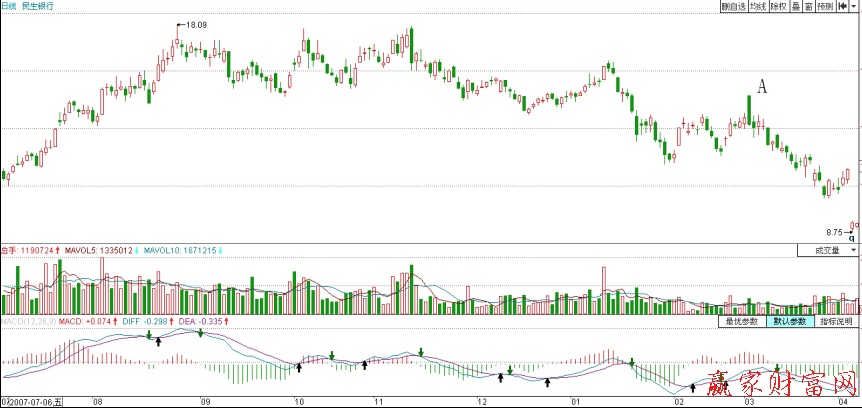Click the 8.75 low price marker
The height and width of the screenshot is (408, 862).
pyautogui.click(x=835, y=231)
